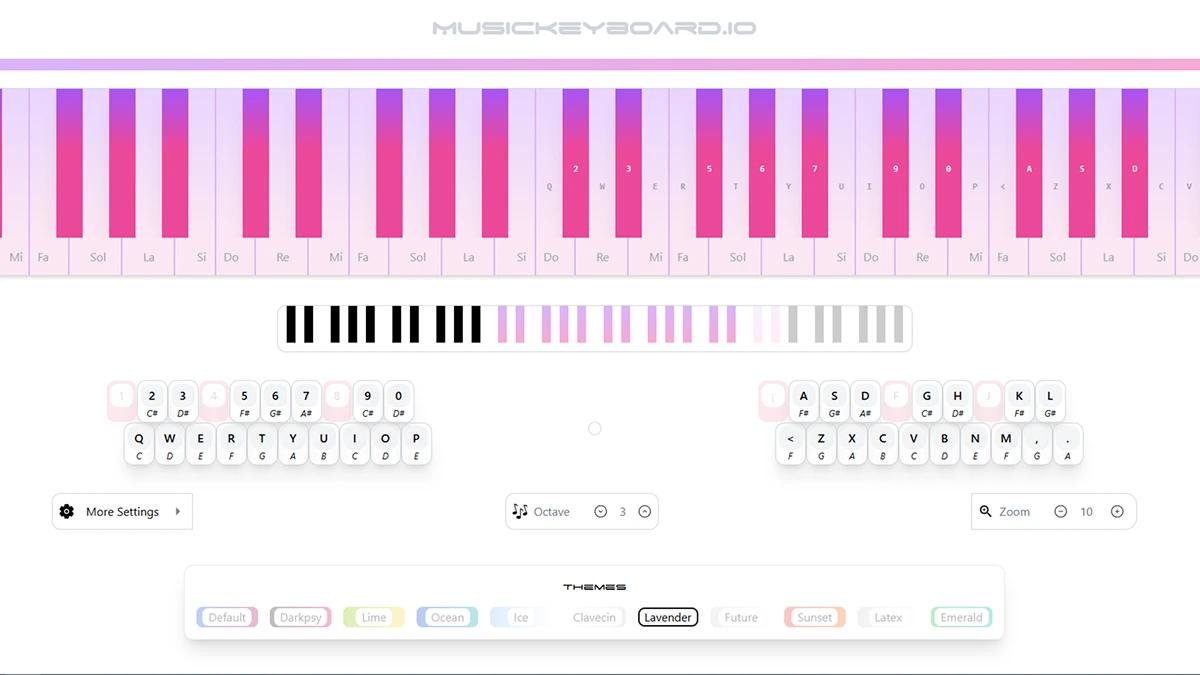Select the Darkpsy theme
Viewport: 1200px width, 675px height.
pyautogui.click(x=301, y=617)
